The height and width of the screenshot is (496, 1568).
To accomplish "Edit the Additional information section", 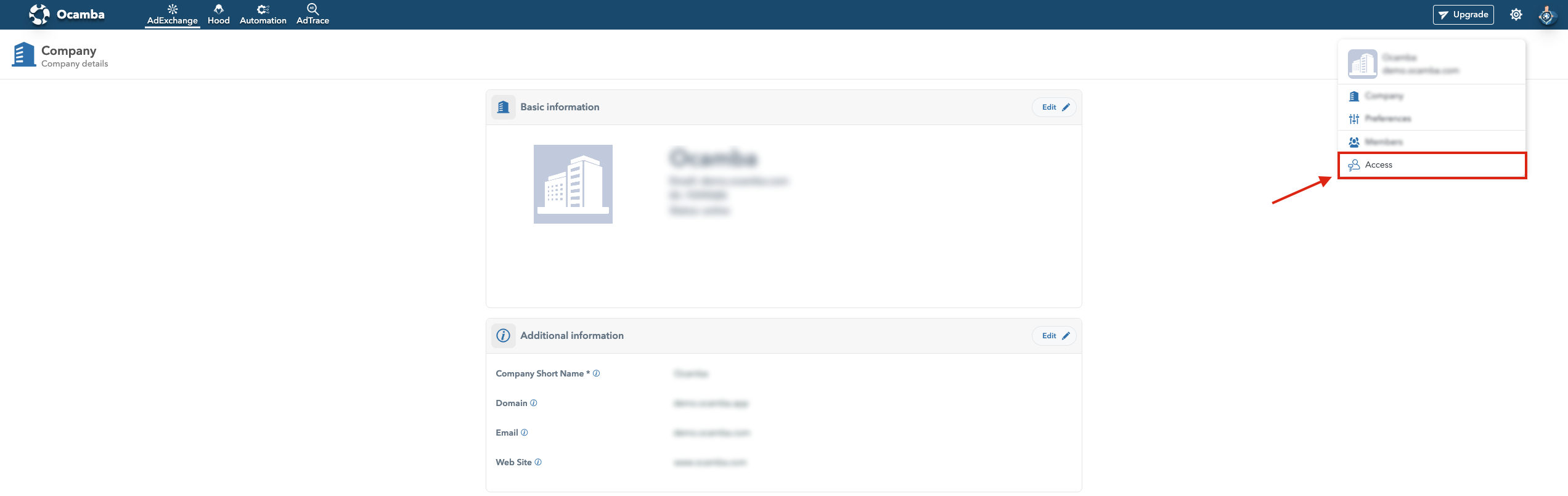I will click(1054, 336).
